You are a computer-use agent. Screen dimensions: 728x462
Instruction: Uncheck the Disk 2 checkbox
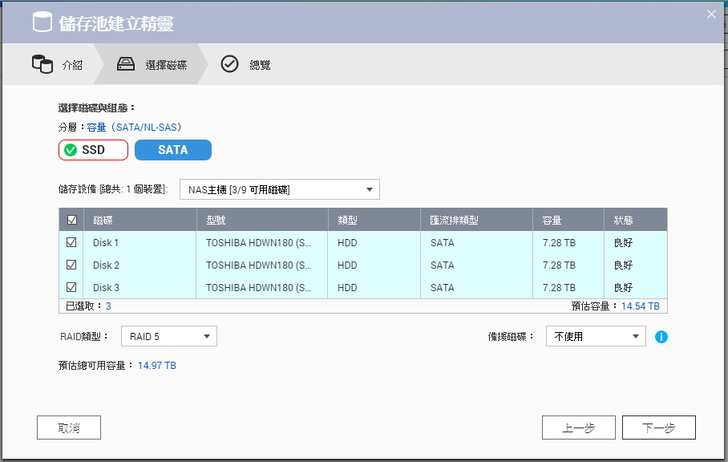tap(71, 265)
